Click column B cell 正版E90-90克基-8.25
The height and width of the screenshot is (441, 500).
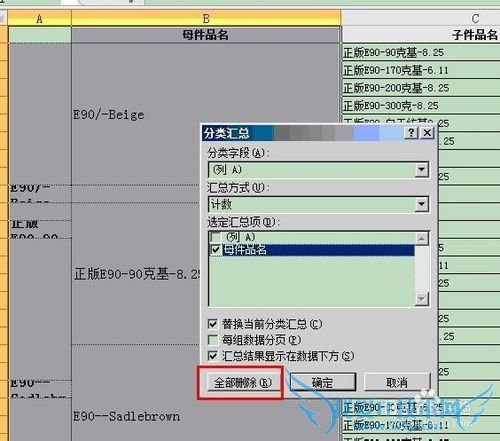pyautogui.click(x=137, y=274)
